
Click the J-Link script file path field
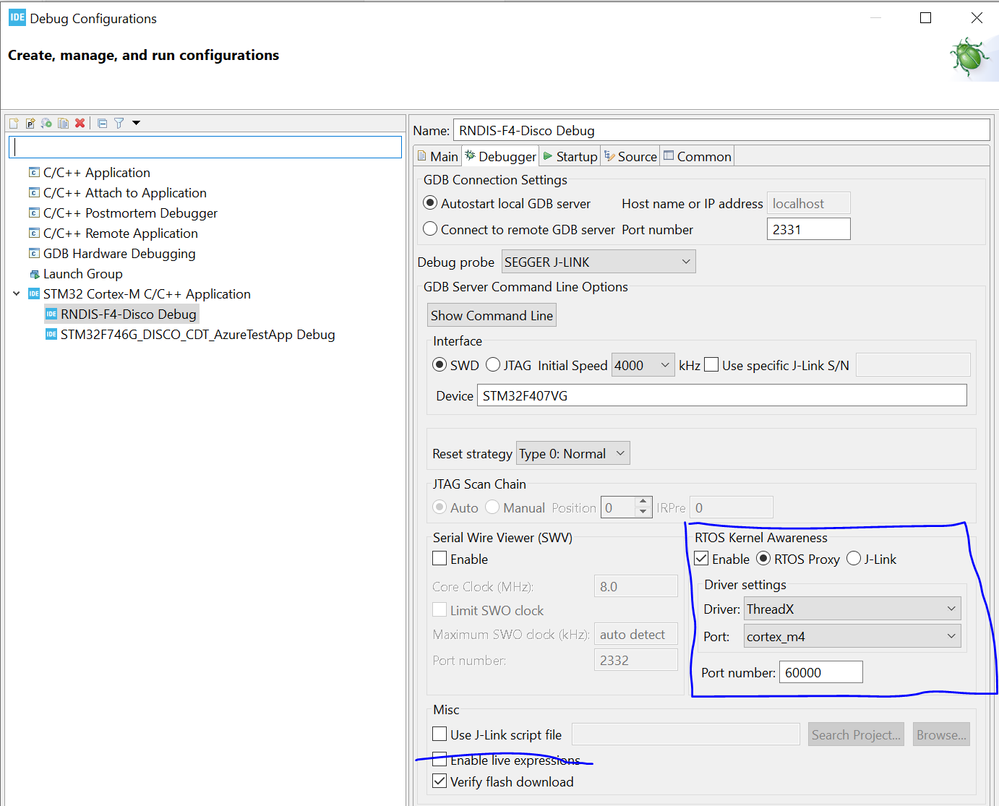coord(686,735)
